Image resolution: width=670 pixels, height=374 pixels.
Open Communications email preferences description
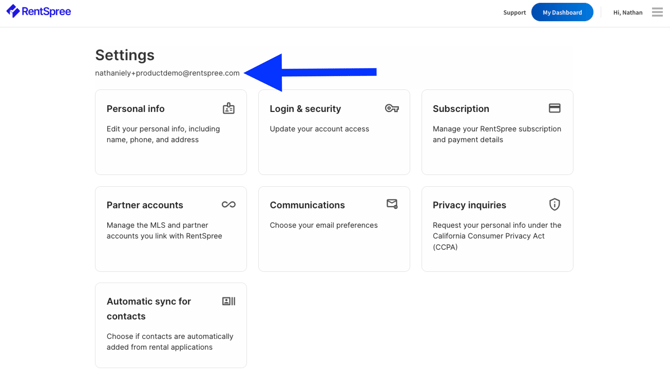click(x=323, y=225)
